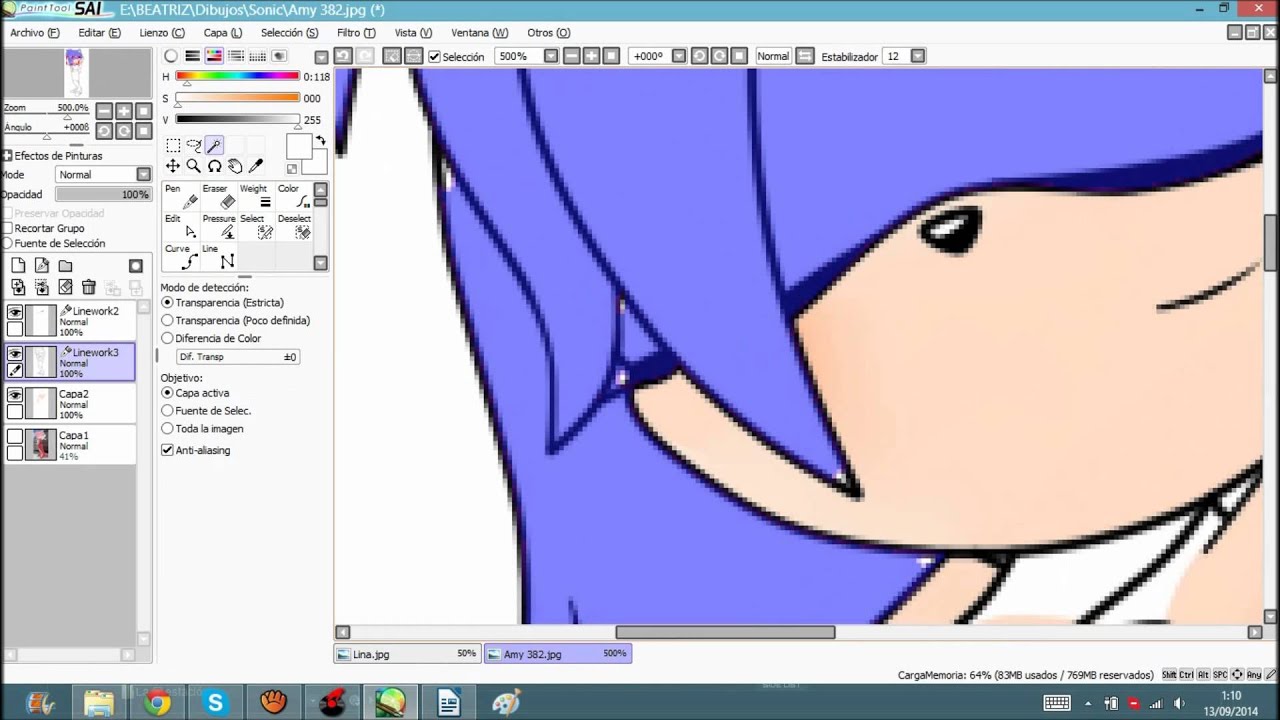
Task: Flip the canvas view horizontally
Action: point(805,56)
